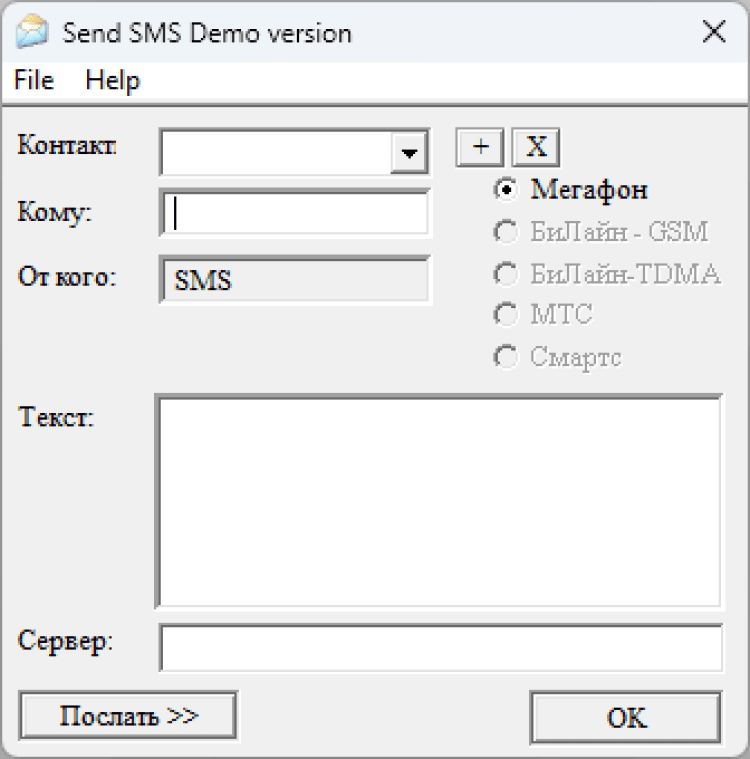750x759 pixels.
Task: Select the БиЛайн-TDMA radio option
Action: (508, 274)
